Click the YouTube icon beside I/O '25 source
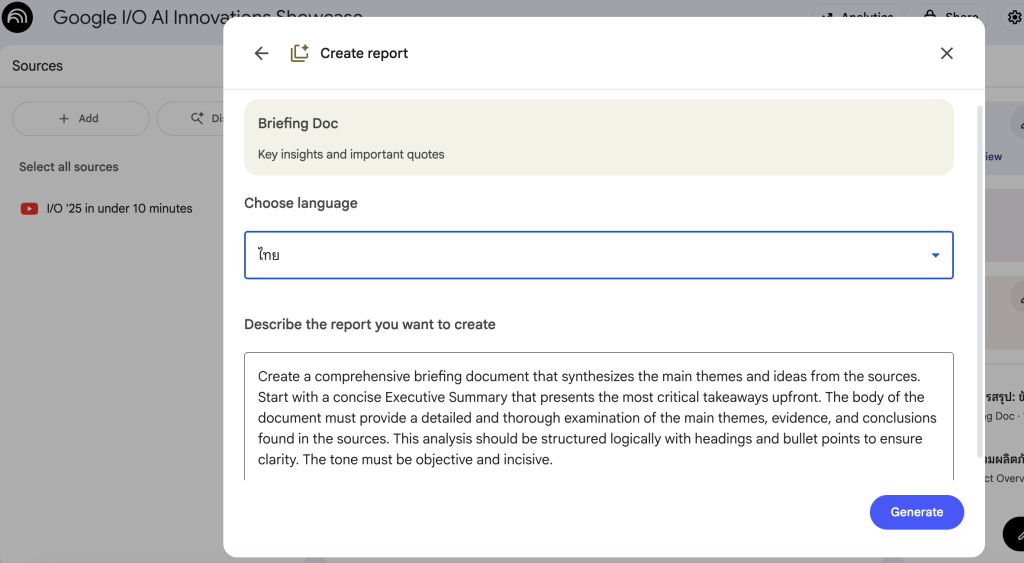1024x563 pixels. click(x=29, y=209)
